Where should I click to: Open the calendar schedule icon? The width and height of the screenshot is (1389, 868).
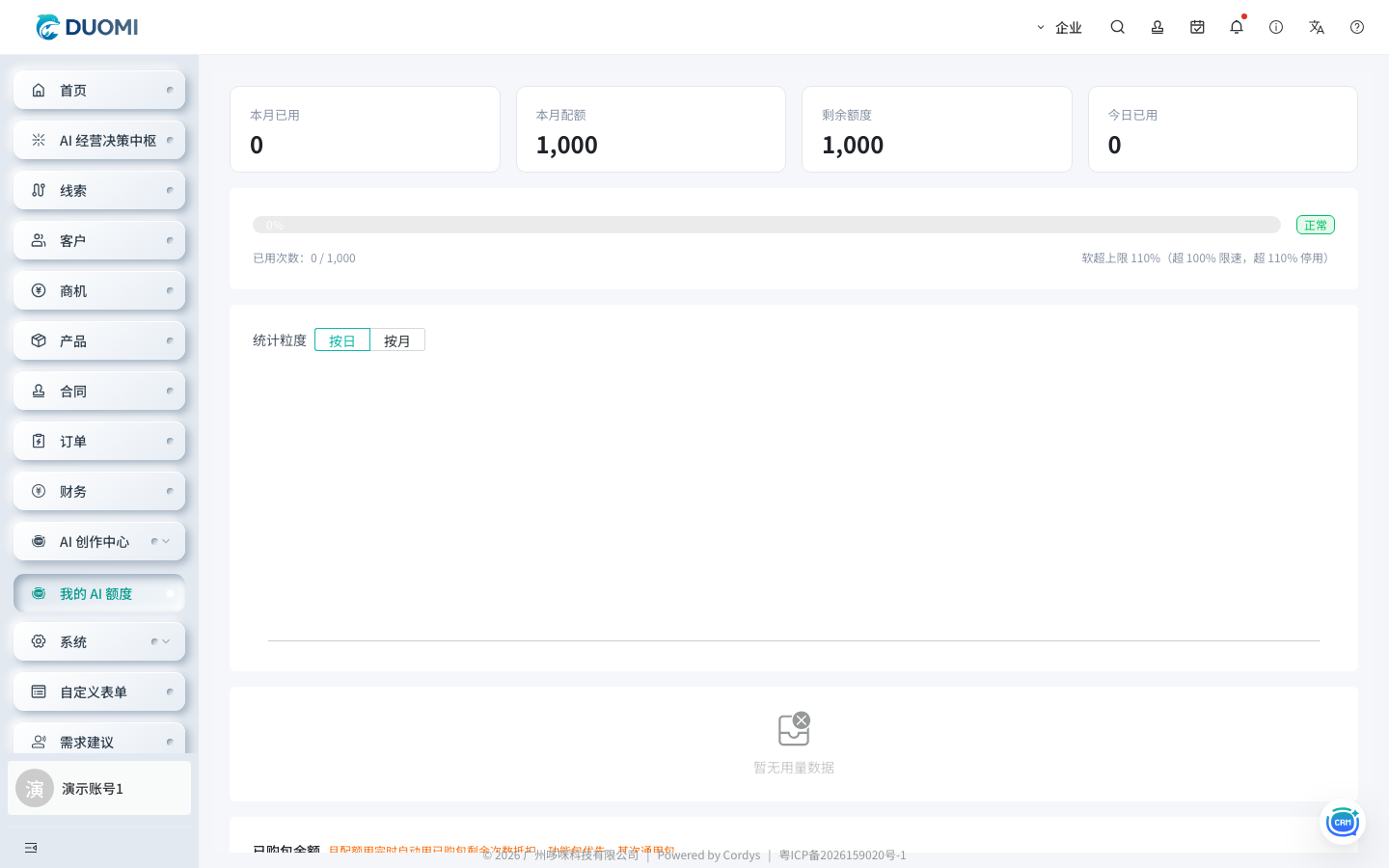click(1197, 27)
